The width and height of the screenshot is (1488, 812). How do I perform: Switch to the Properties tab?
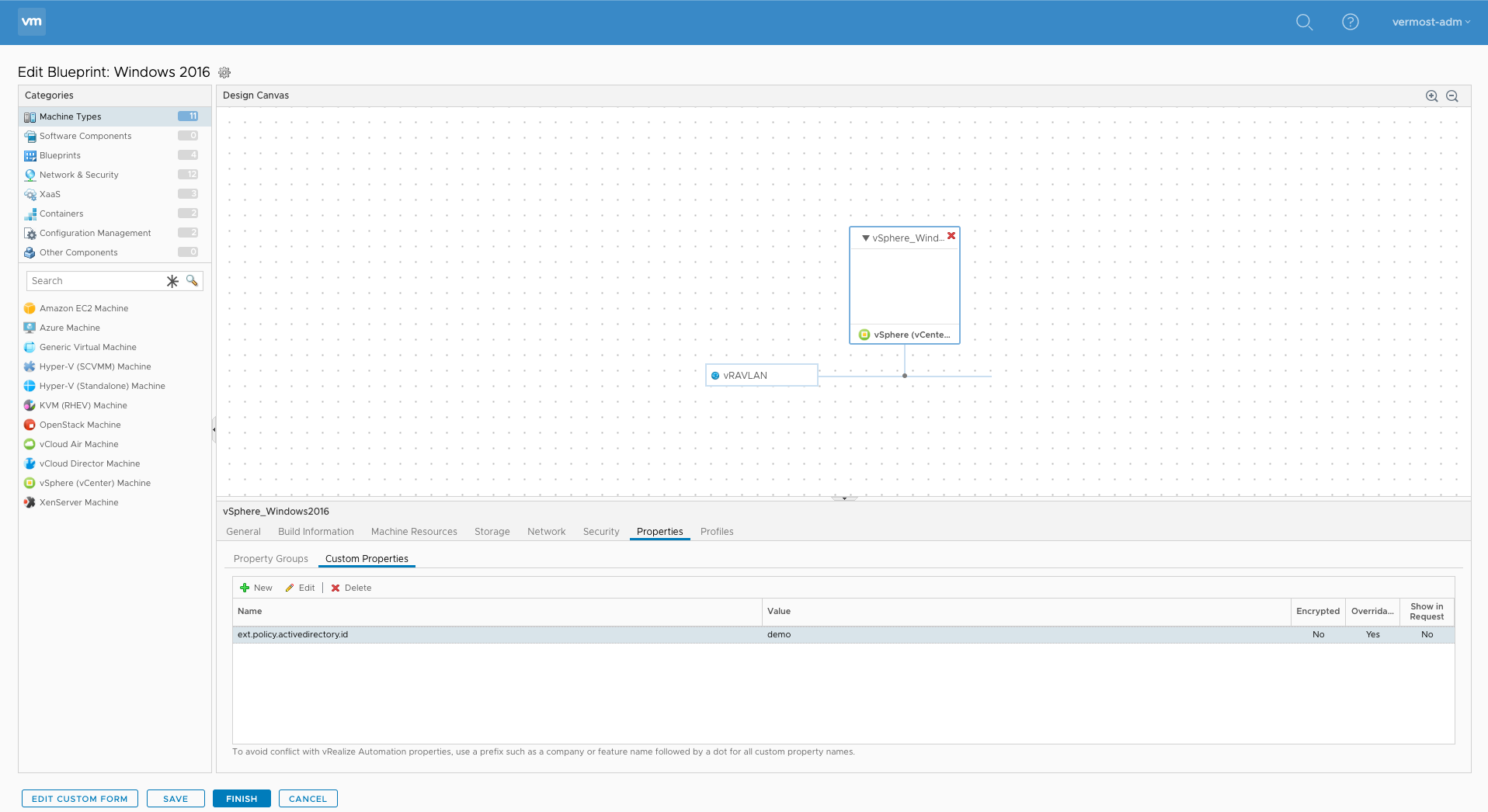(660, 532)
